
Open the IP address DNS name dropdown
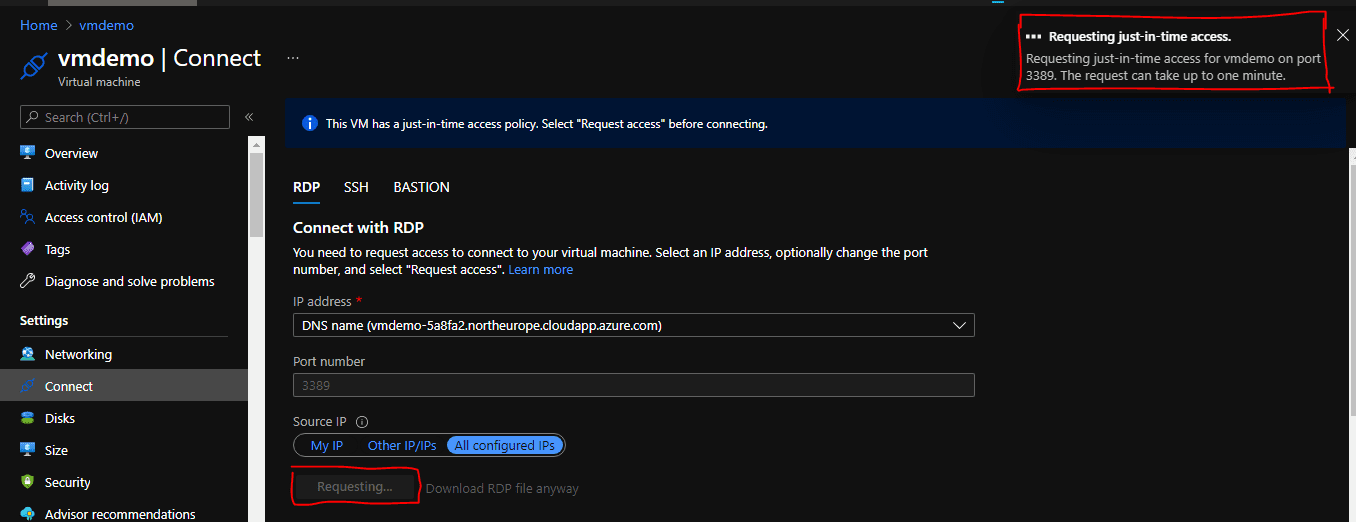pyautogui.click(x=634, y=325)
